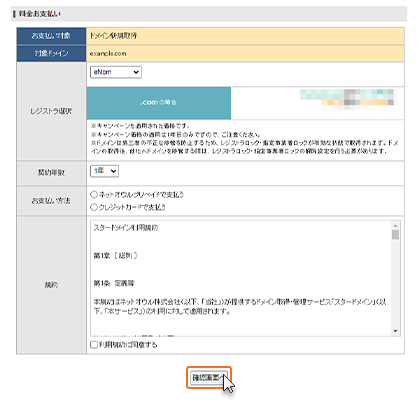Click the レジストラ選択 row label
420x400 pixels.
[51, 111]
